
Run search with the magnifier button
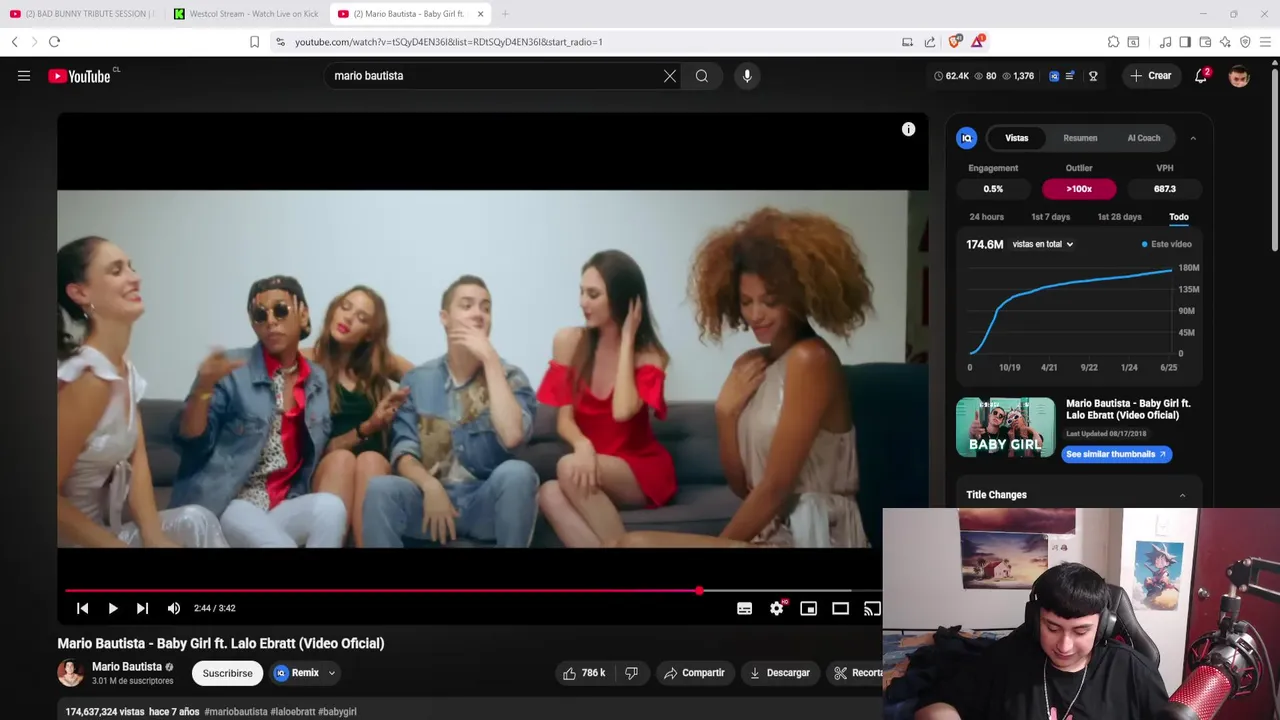(702, 76)
